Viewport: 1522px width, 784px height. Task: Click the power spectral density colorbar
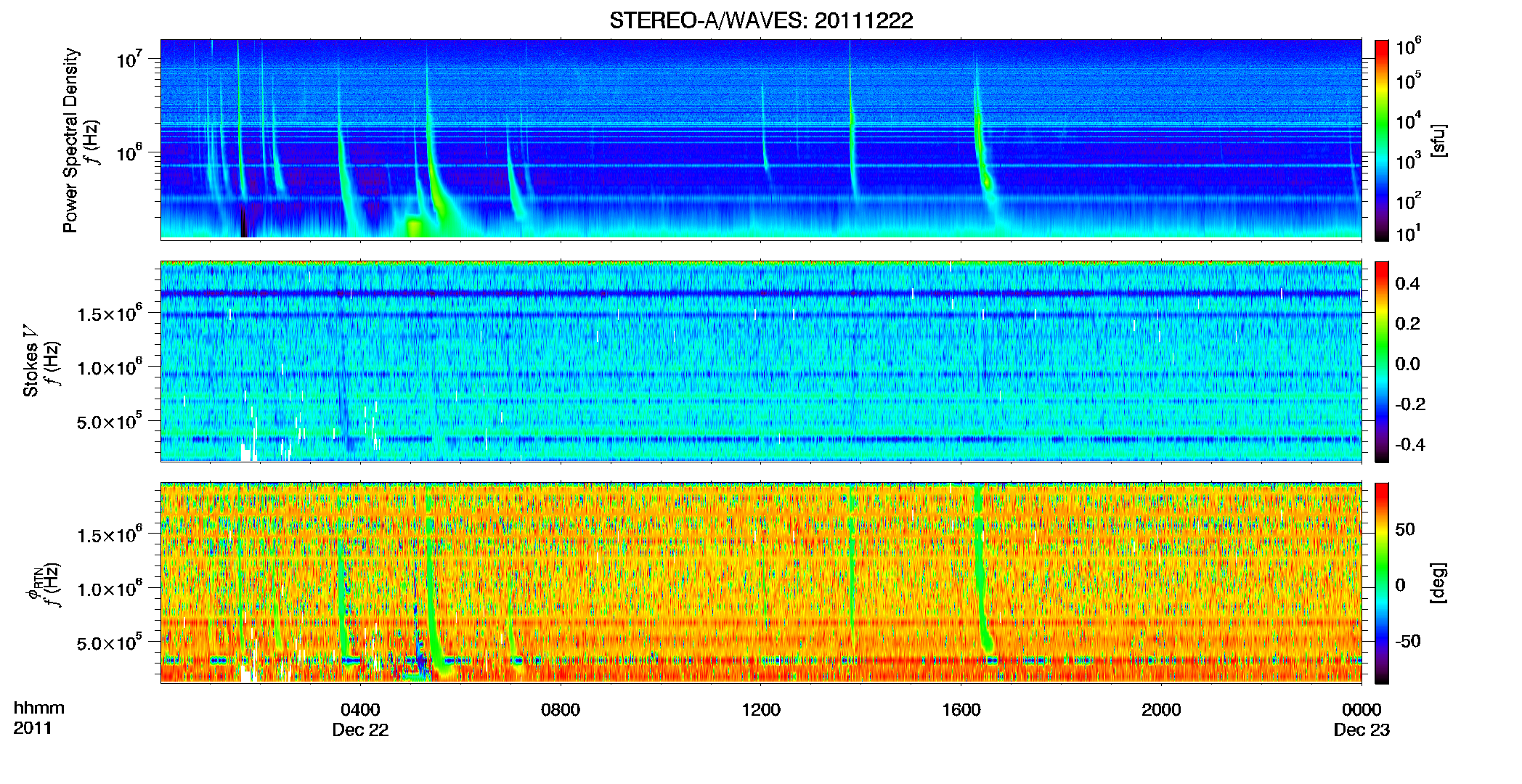point(1381,140)
